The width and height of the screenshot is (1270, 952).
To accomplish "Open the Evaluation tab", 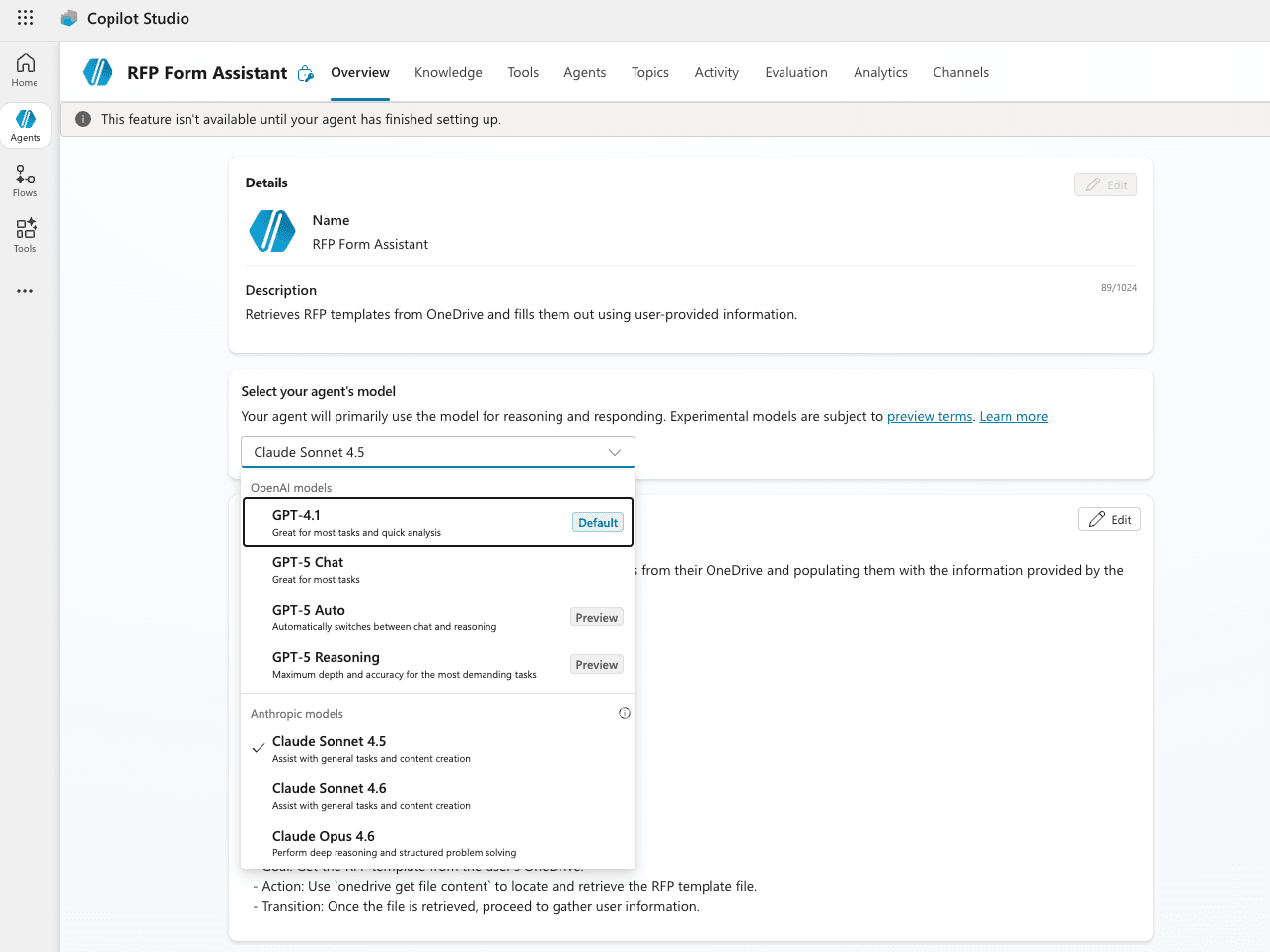I will pos(796,72).
